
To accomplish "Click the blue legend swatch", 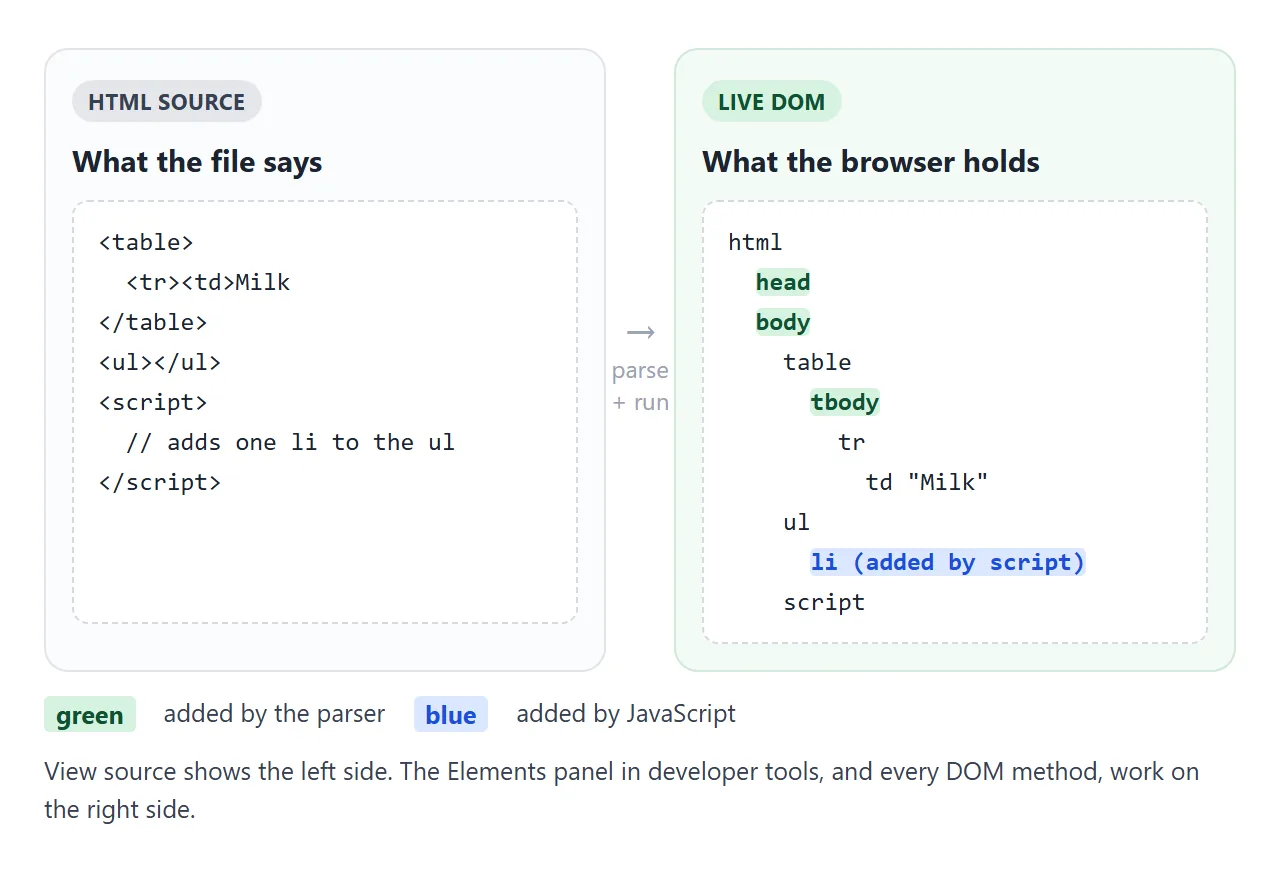I will point(451,715).
